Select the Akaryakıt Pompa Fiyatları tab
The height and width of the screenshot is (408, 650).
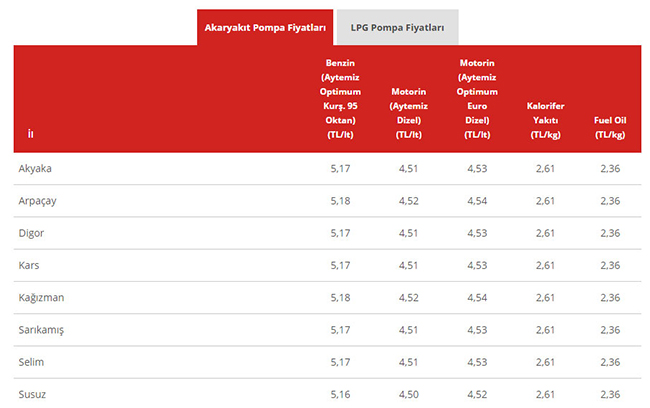[x=264, y=28]
